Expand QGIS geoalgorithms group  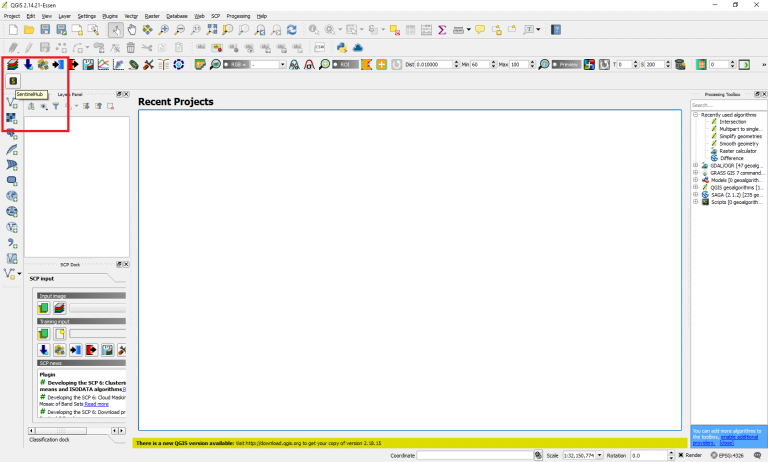(696, 187)
